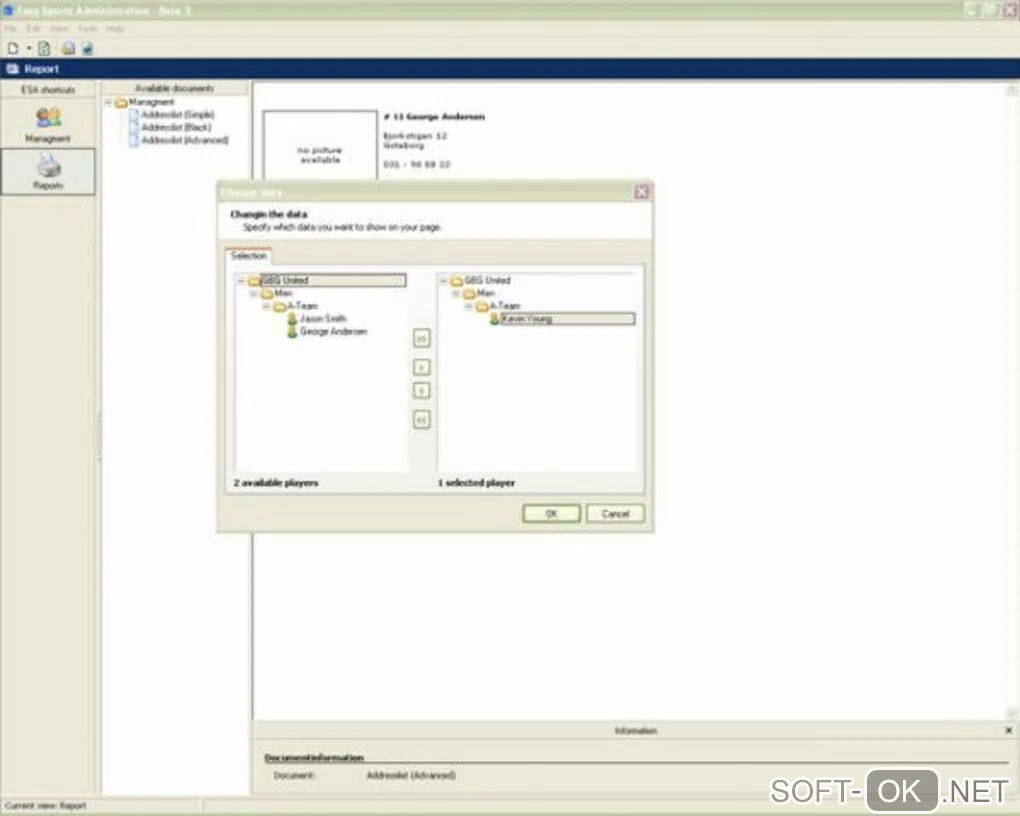Select the Managment folder in documents tree
The height and width of the screenshot is (816, 1020).
(x=151, y=102)
